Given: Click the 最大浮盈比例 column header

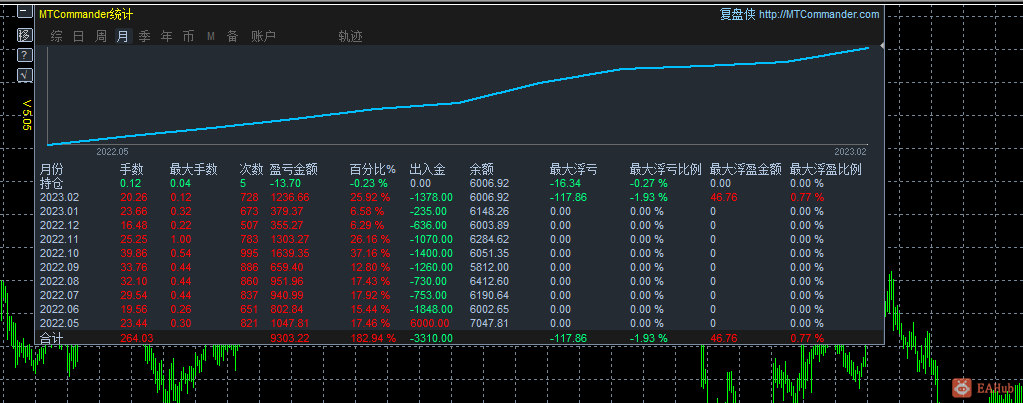Looking at the screenshot, I should point(826,170).
